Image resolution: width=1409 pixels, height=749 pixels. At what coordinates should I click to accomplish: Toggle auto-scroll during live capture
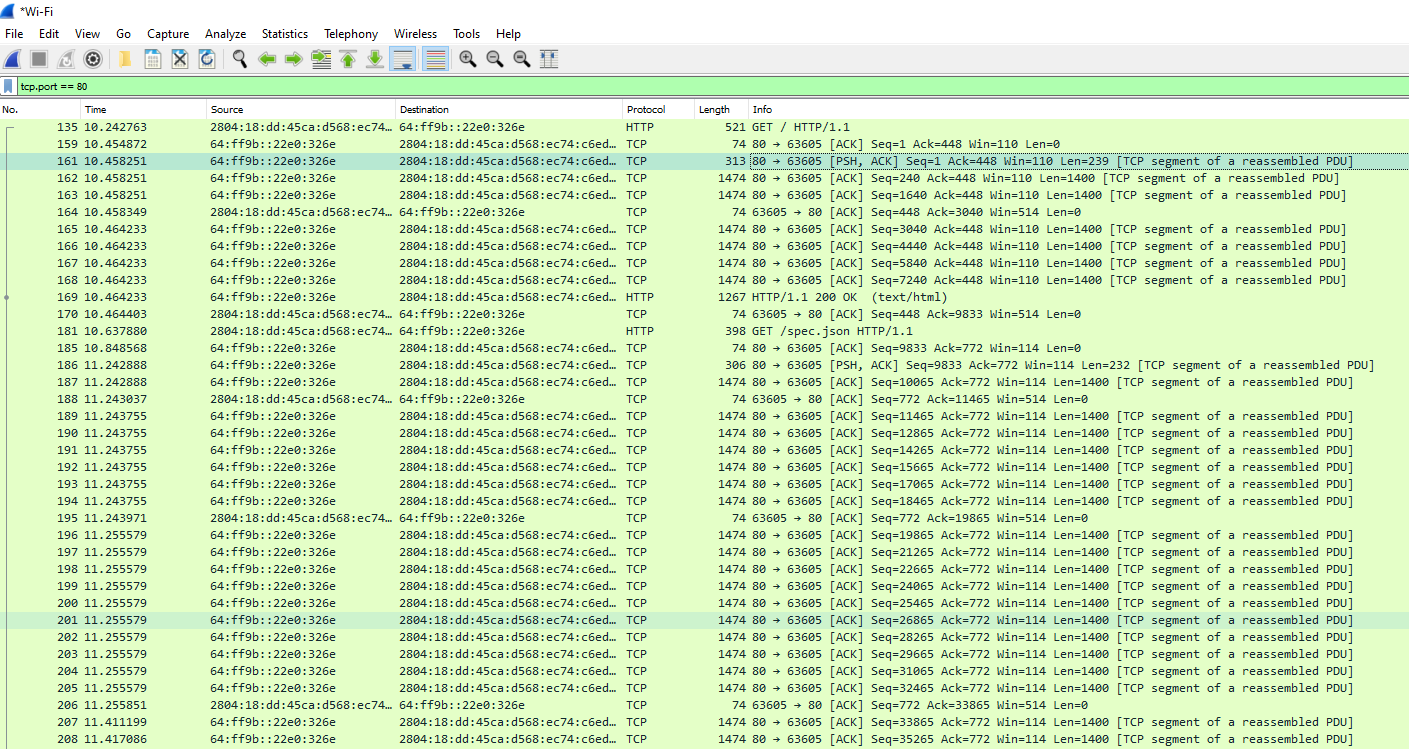pyautogui.click(x=403, y=58)
